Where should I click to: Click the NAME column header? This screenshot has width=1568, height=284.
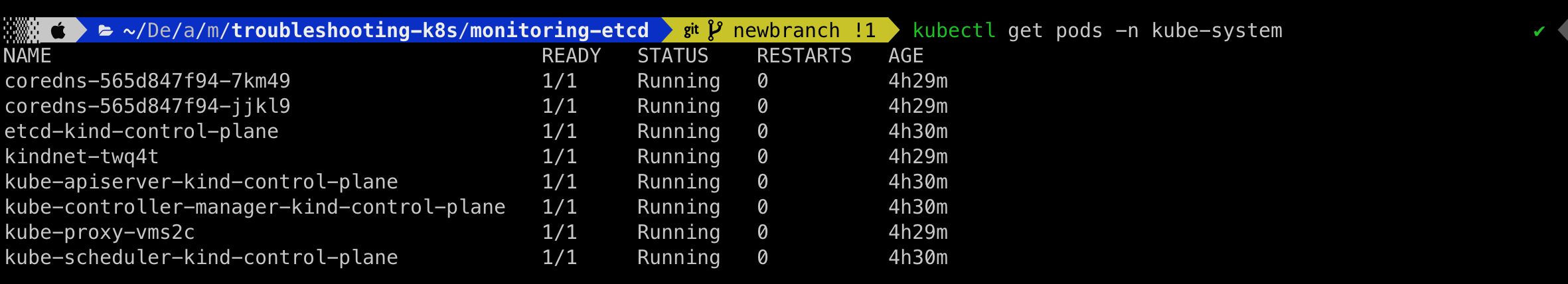click(x=27, y=56)
